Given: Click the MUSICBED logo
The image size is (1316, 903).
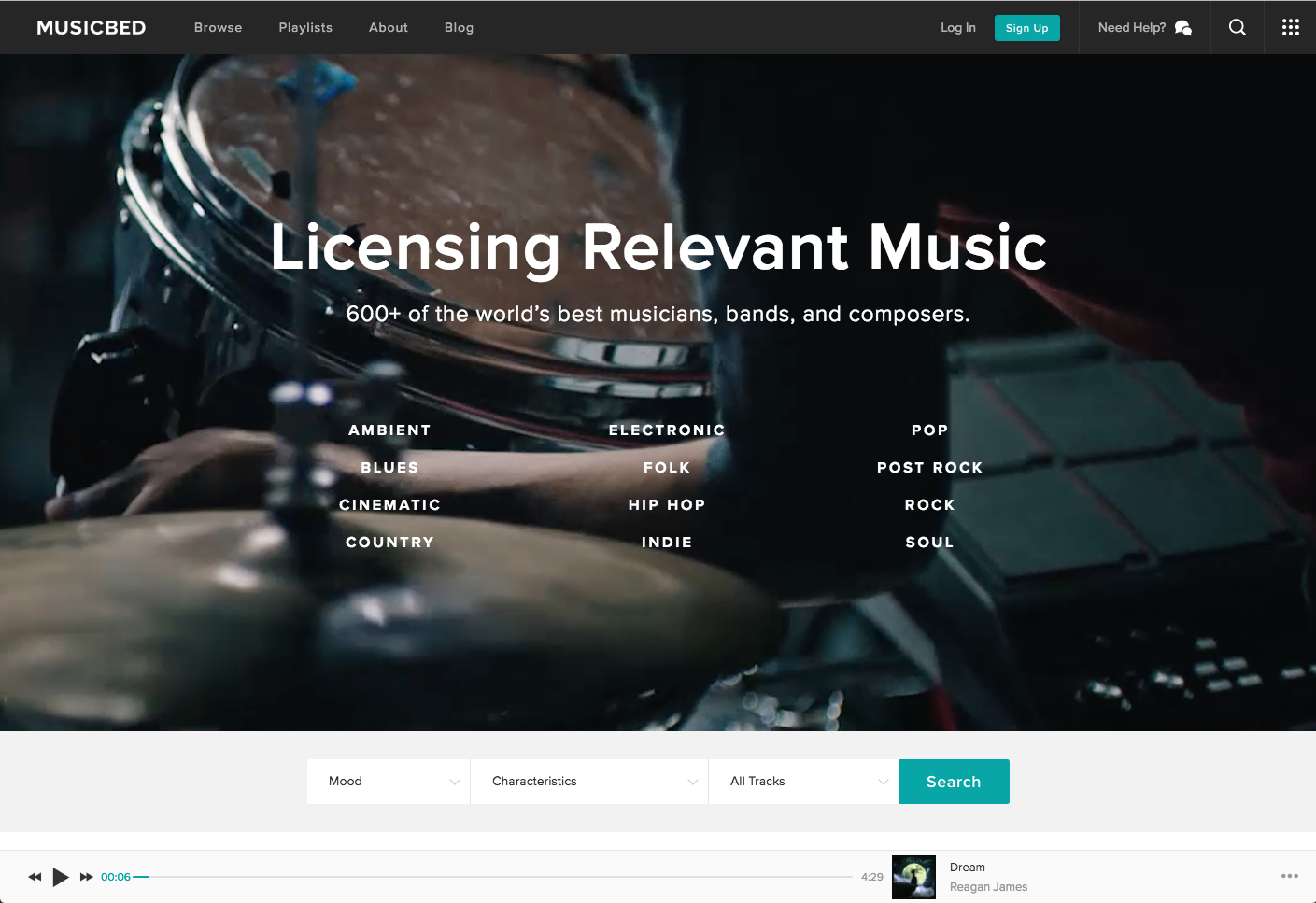Looking at the screenshot, I should tap(91, 27).
